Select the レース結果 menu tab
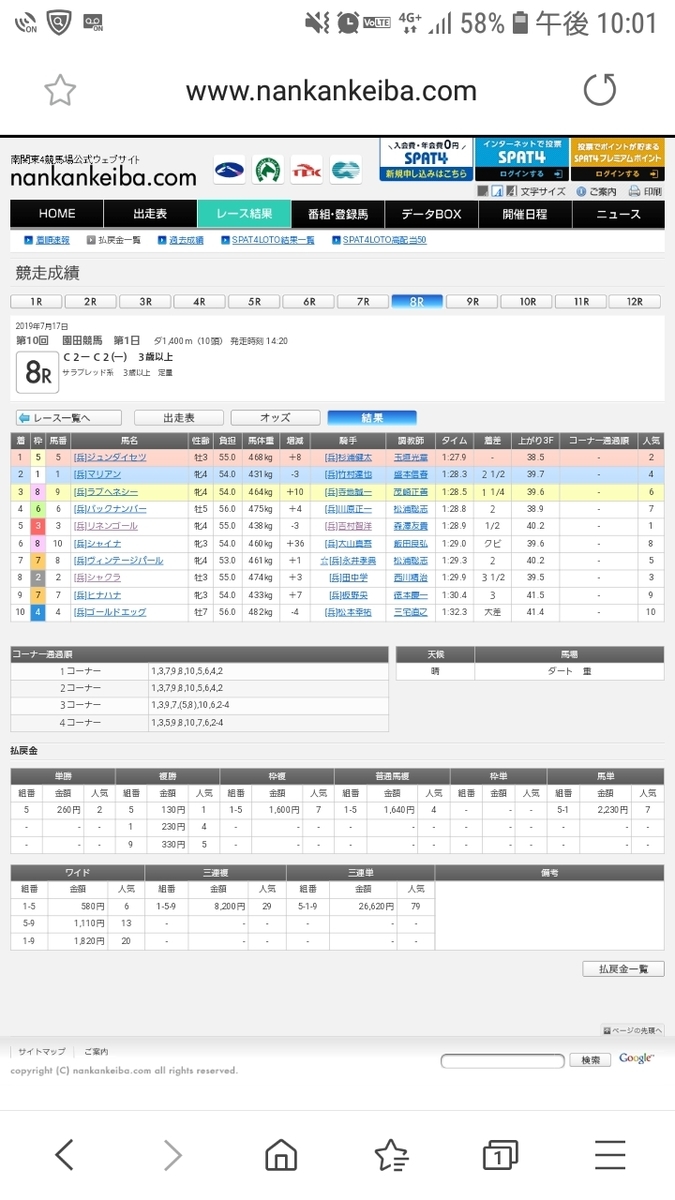675x1200 pixels. click(x=244, y=214)
